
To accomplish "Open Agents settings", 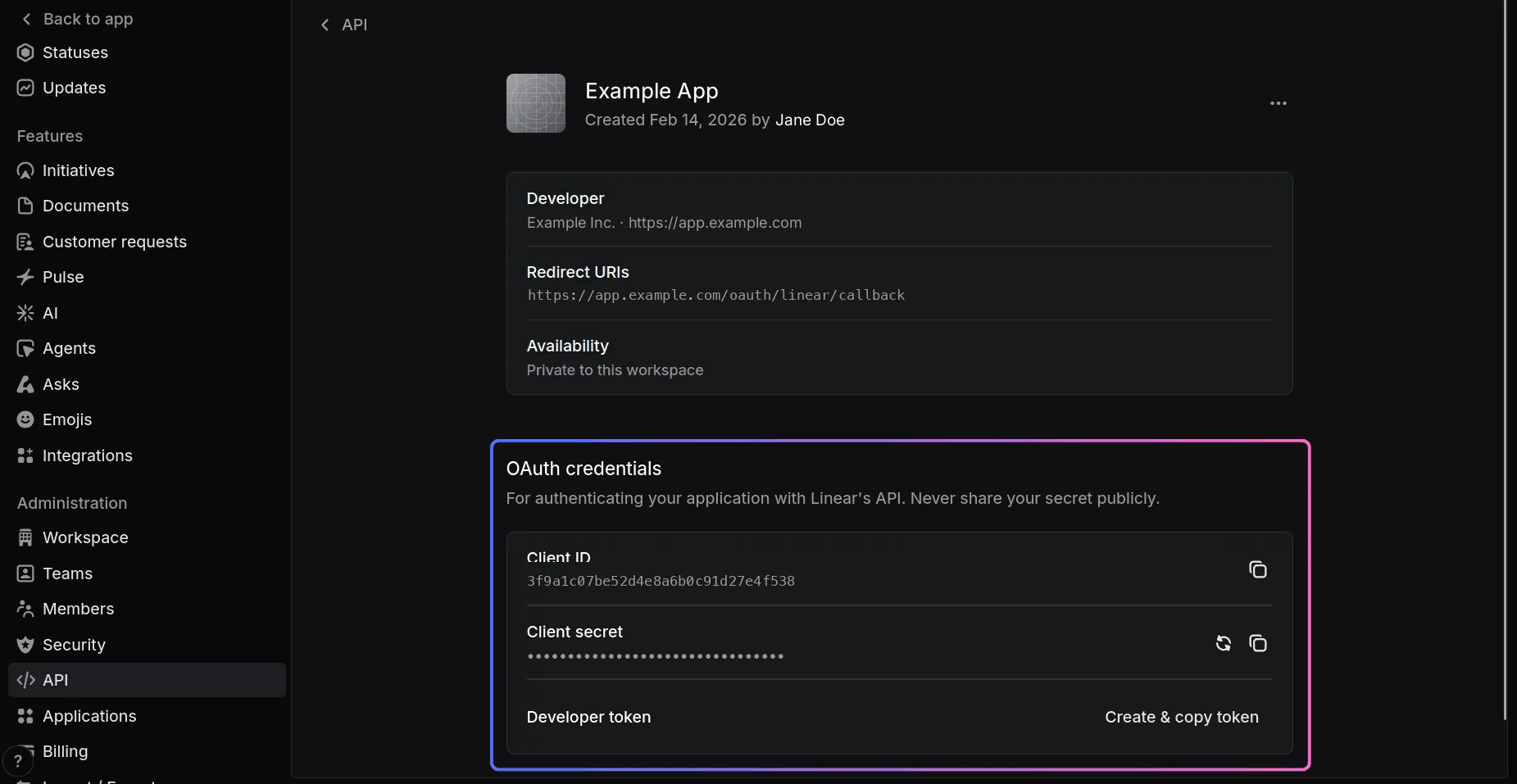I will point(147,348).
